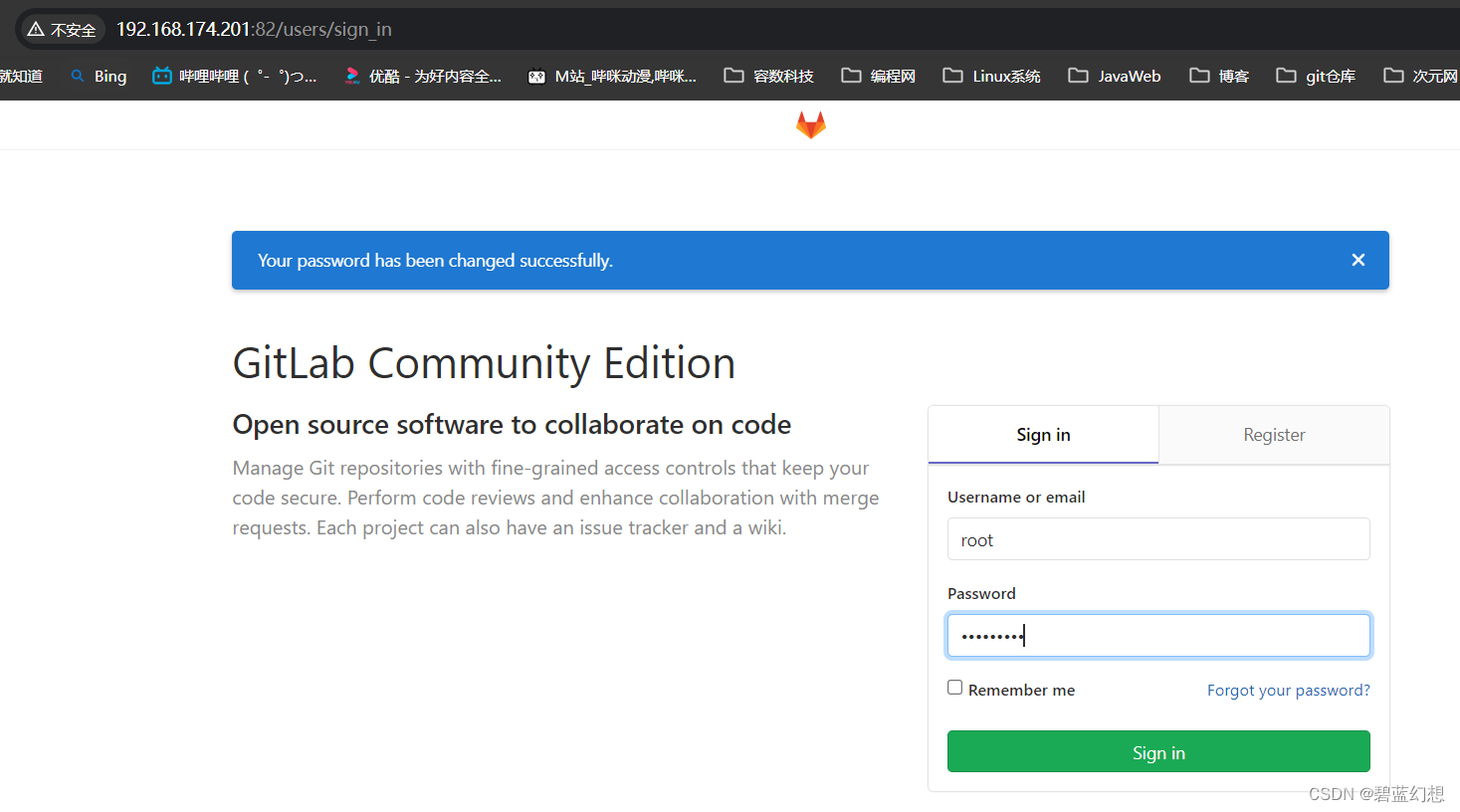The image size is (1460, 812).
Task: Click the GitLab fox logo
Action: click(811, 124)
